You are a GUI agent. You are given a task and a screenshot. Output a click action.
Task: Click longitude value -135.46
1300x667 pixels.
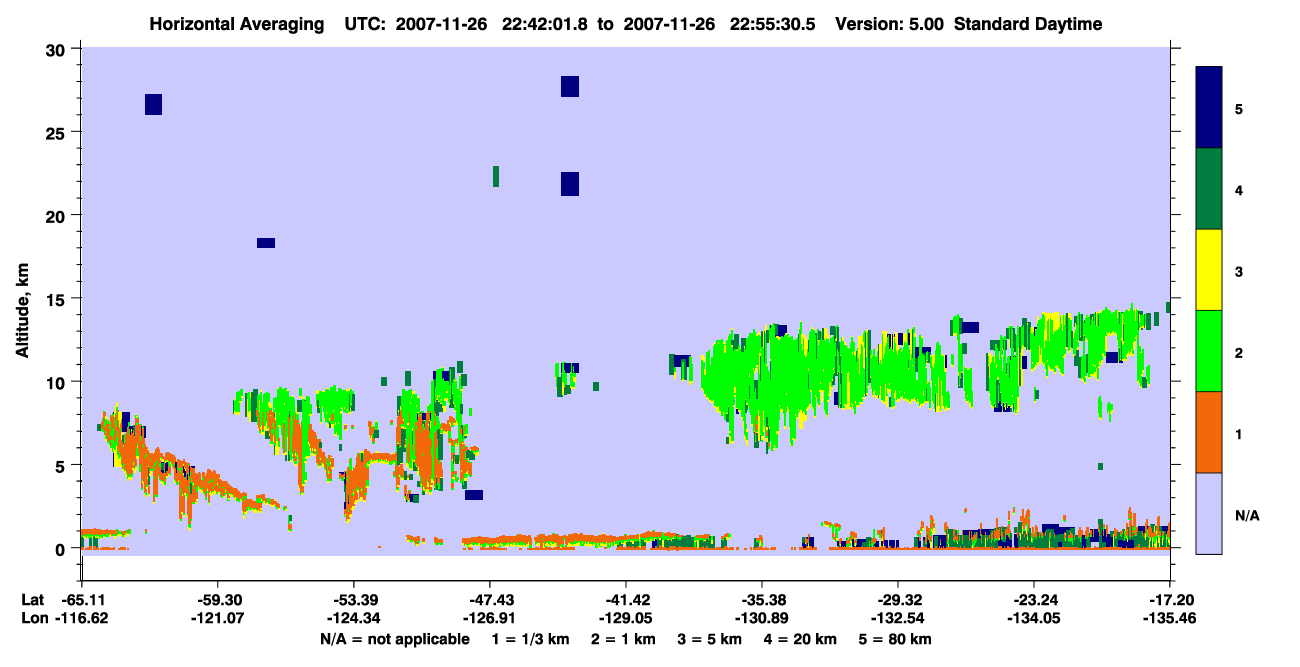click(x=1170, y=619)
